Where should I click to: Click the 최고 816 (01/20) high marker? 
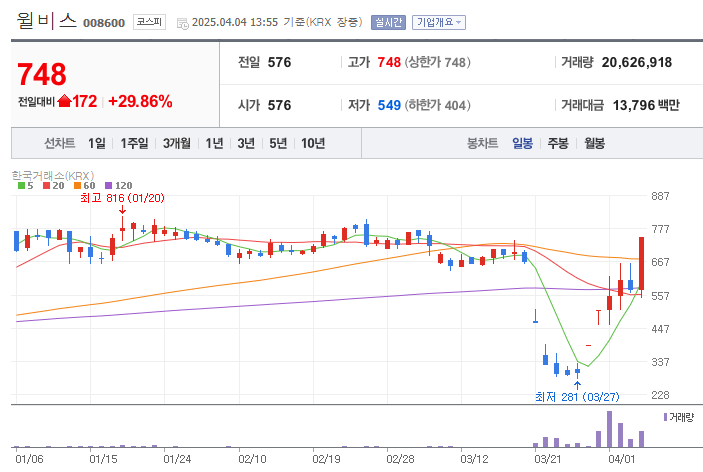122,198
